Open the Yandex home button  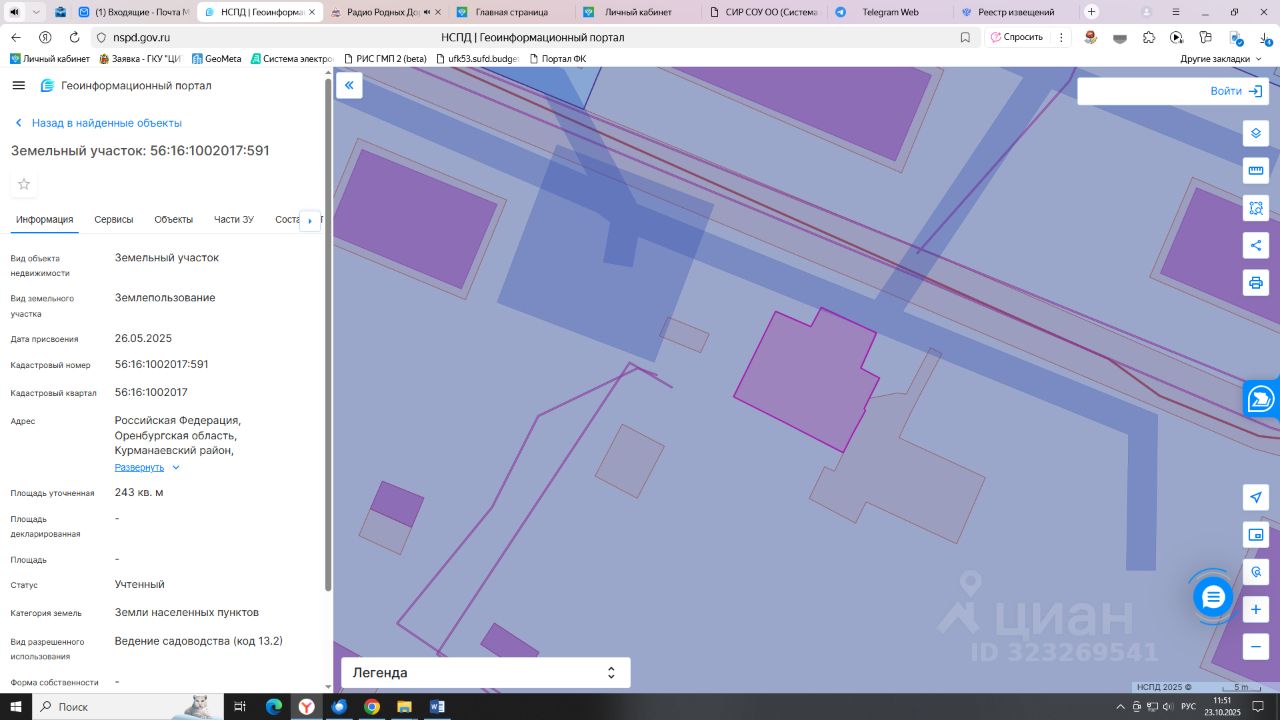point(45,37)
